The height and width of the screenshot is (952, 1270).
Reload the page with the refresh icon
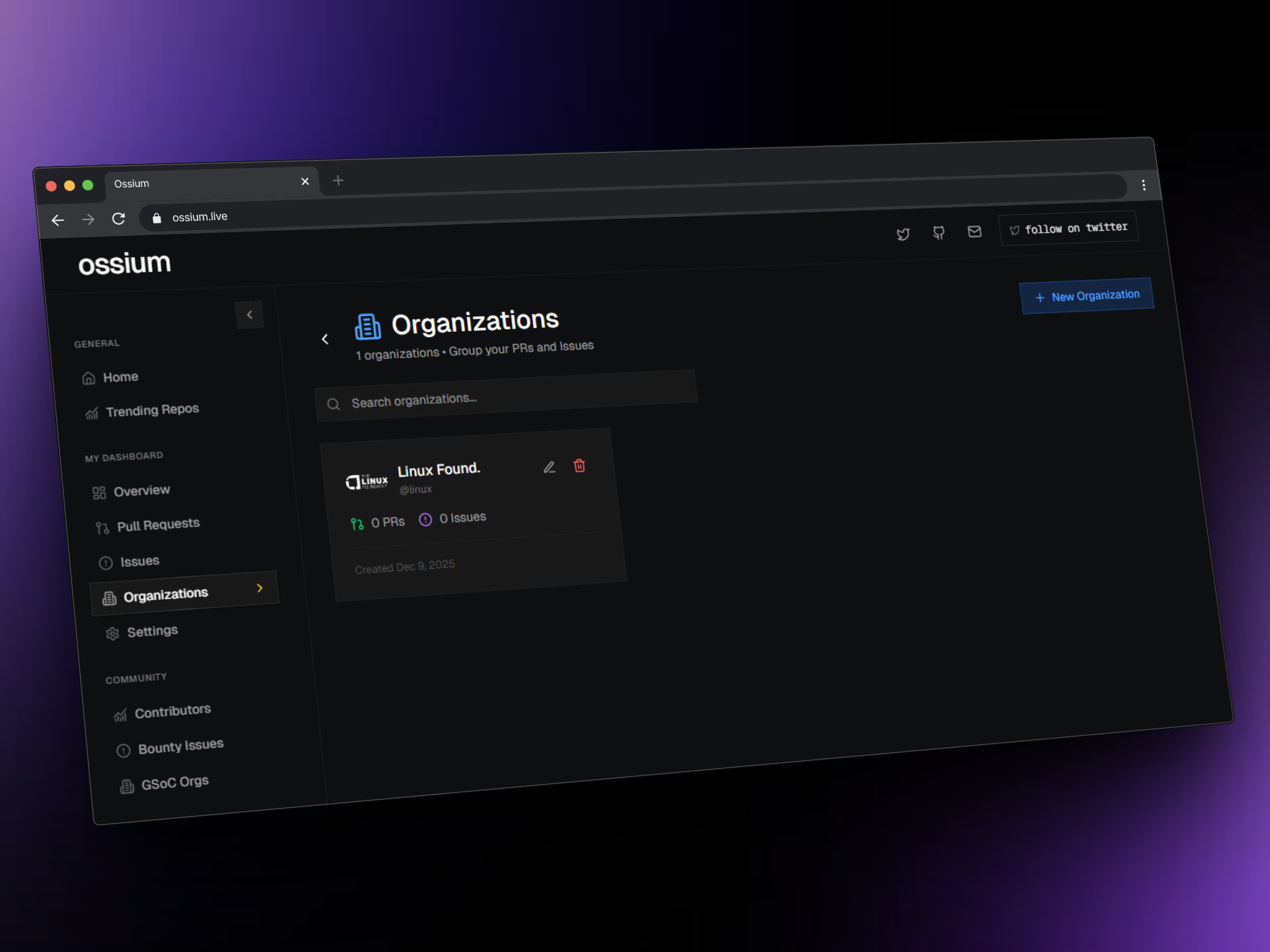[119, 219]
